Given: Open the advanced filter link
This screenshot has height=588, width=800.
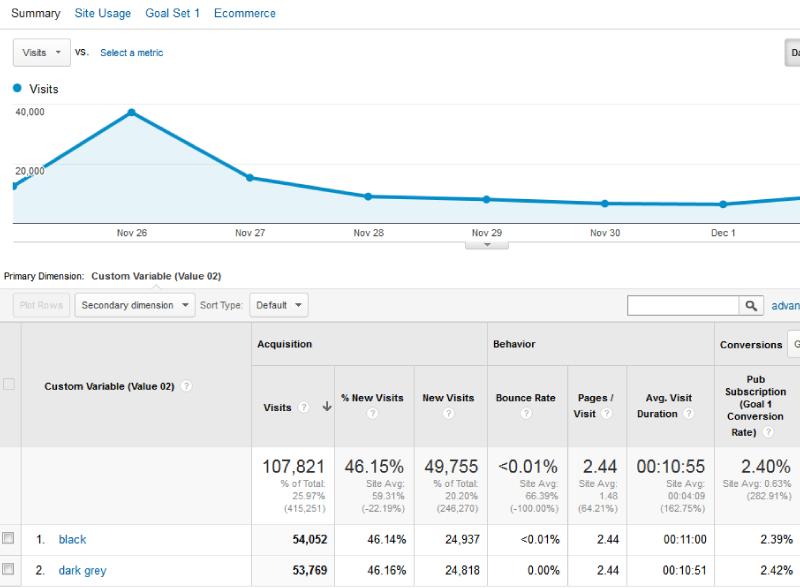Looking at the screenshot, I should pyautogui.click(x=785, y=306).
